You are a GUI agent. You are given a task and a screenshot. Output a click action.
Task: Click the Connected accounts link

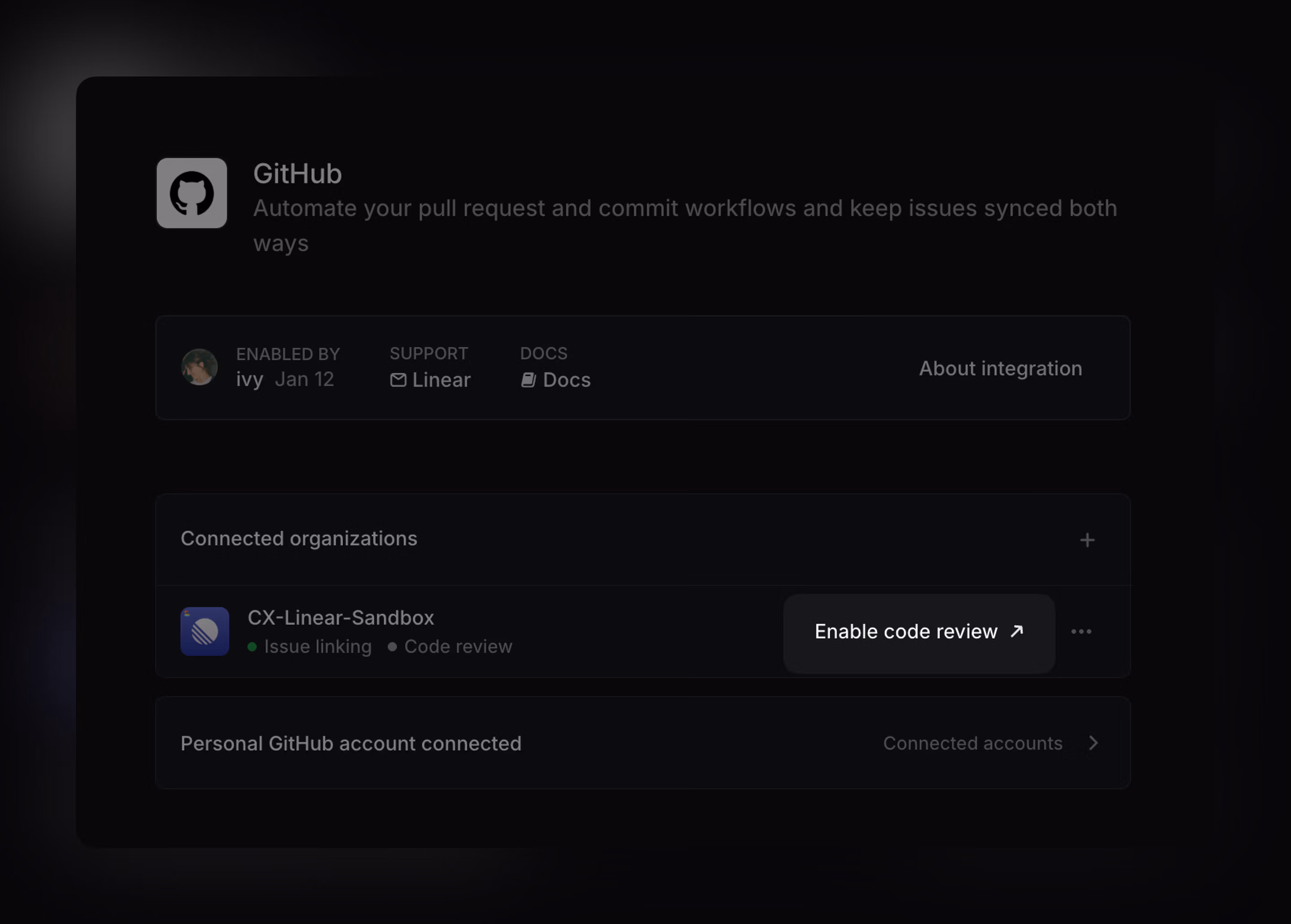[x=973, y=743]
